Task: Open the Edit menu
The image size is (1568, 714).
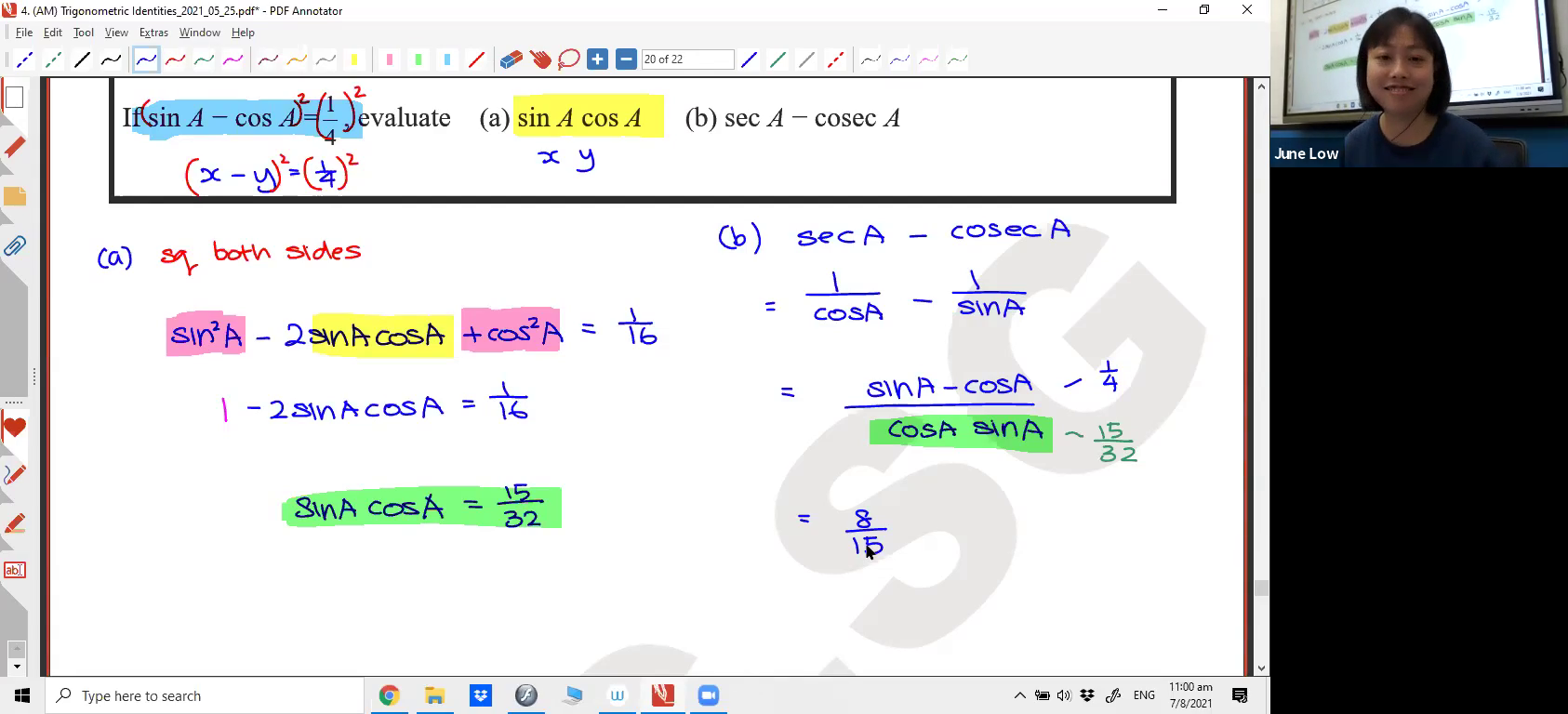Action: coord(53,33)
